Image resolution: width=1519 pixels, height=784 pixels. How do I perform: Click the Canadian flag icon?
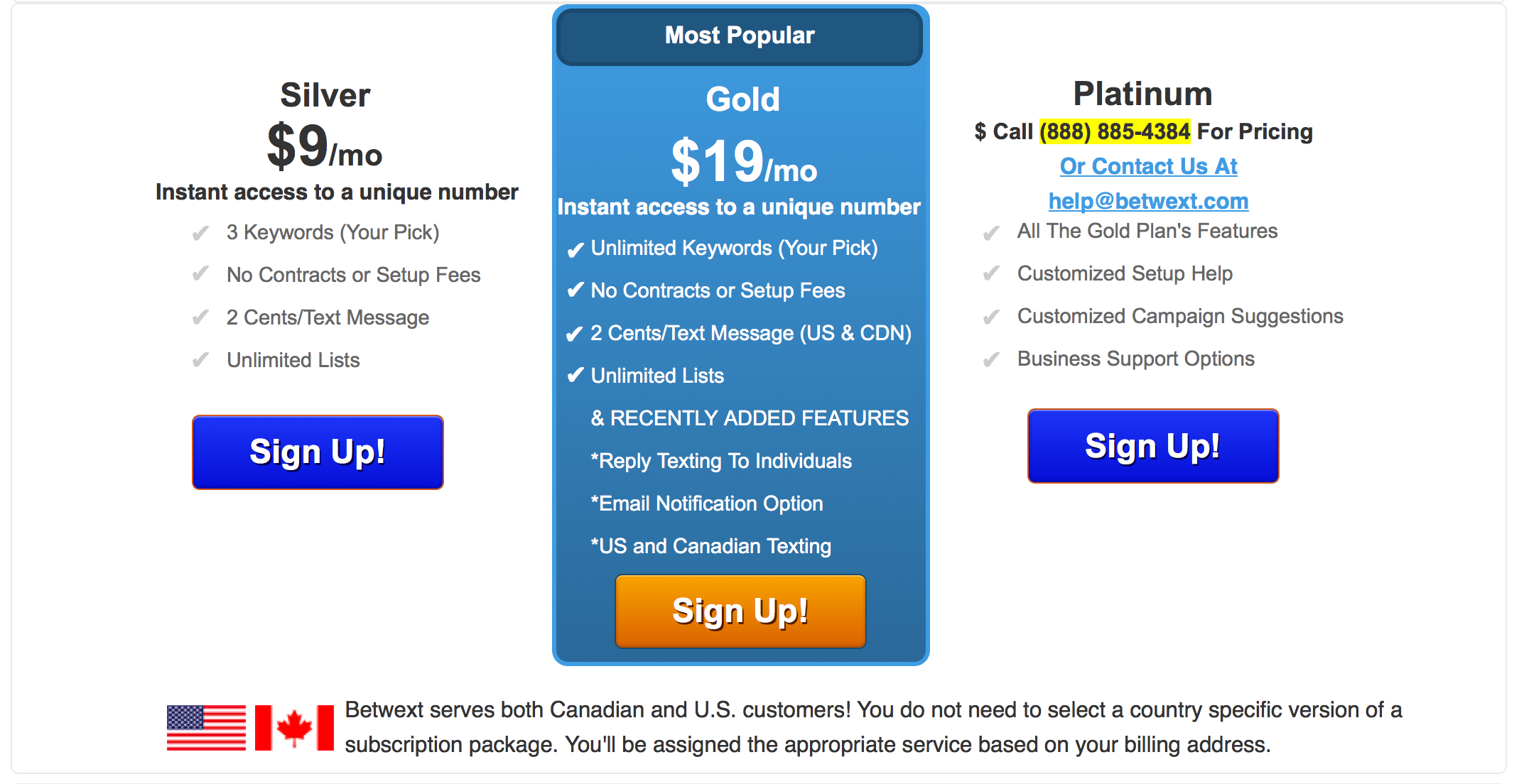pos(294,727)
